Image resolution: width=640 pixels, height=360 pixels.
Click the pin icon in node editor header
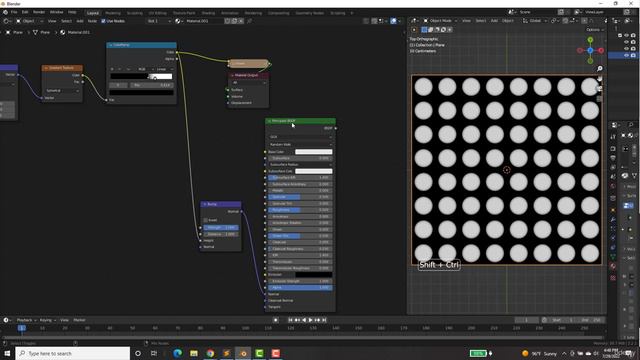249,21
